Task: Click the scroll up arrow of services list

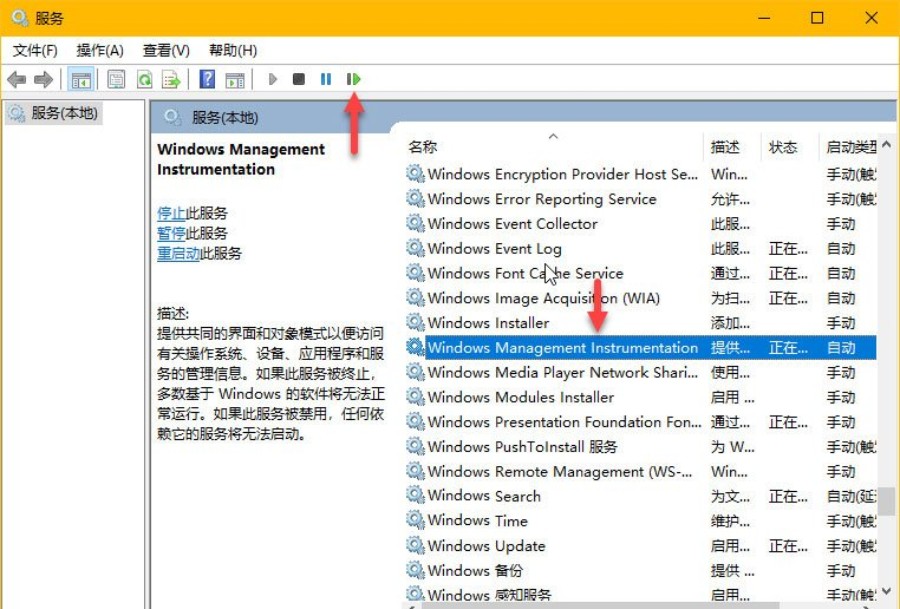Action: tap(887, 145)
